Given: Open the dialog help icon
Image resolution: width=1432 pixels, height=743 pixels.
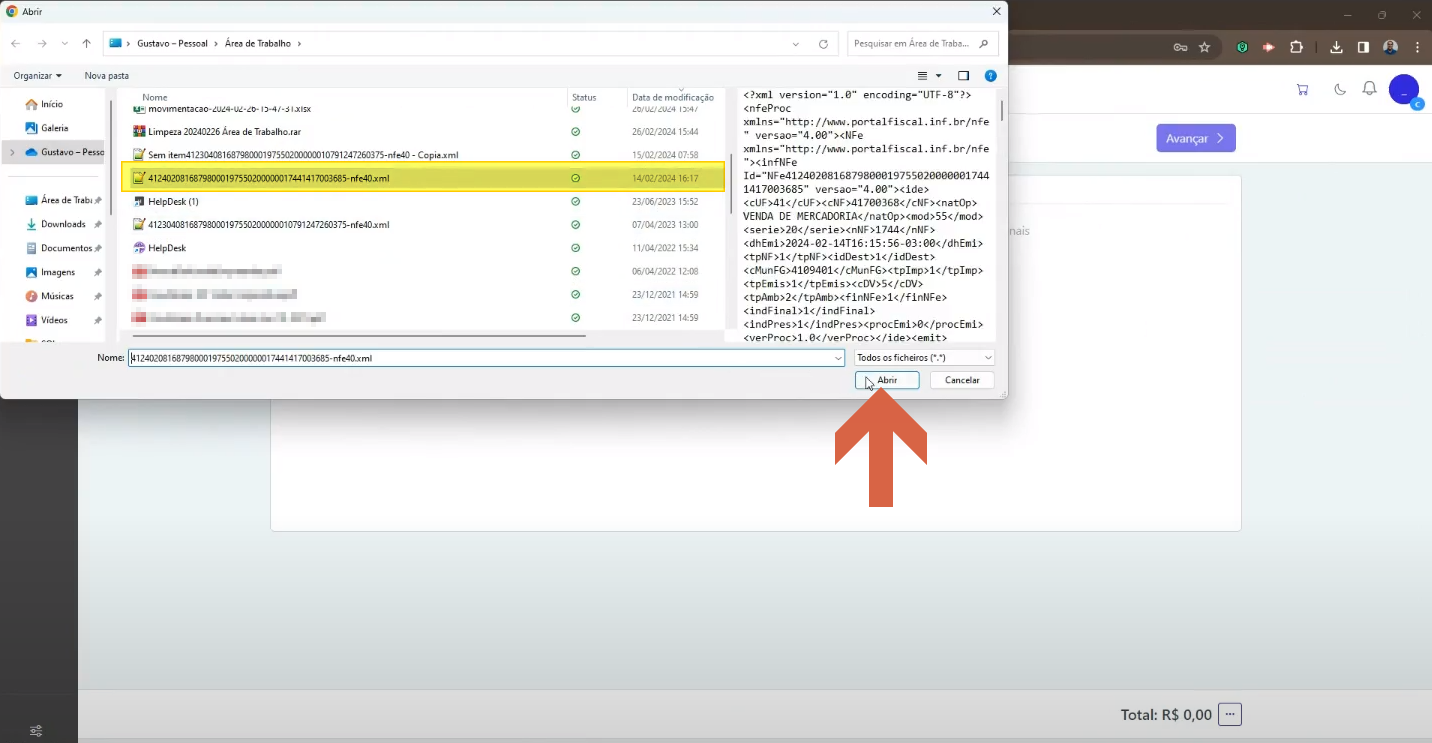Looking at the screenshot, I should (990, 76).
